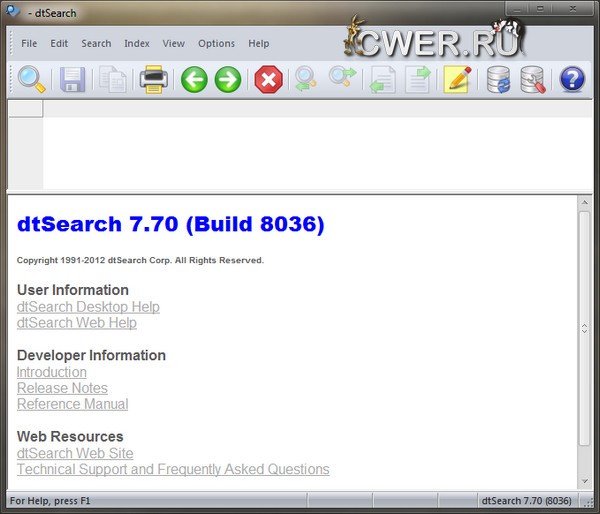
Task: Click the database index refresh icon
Action: (x=498, y=79)
